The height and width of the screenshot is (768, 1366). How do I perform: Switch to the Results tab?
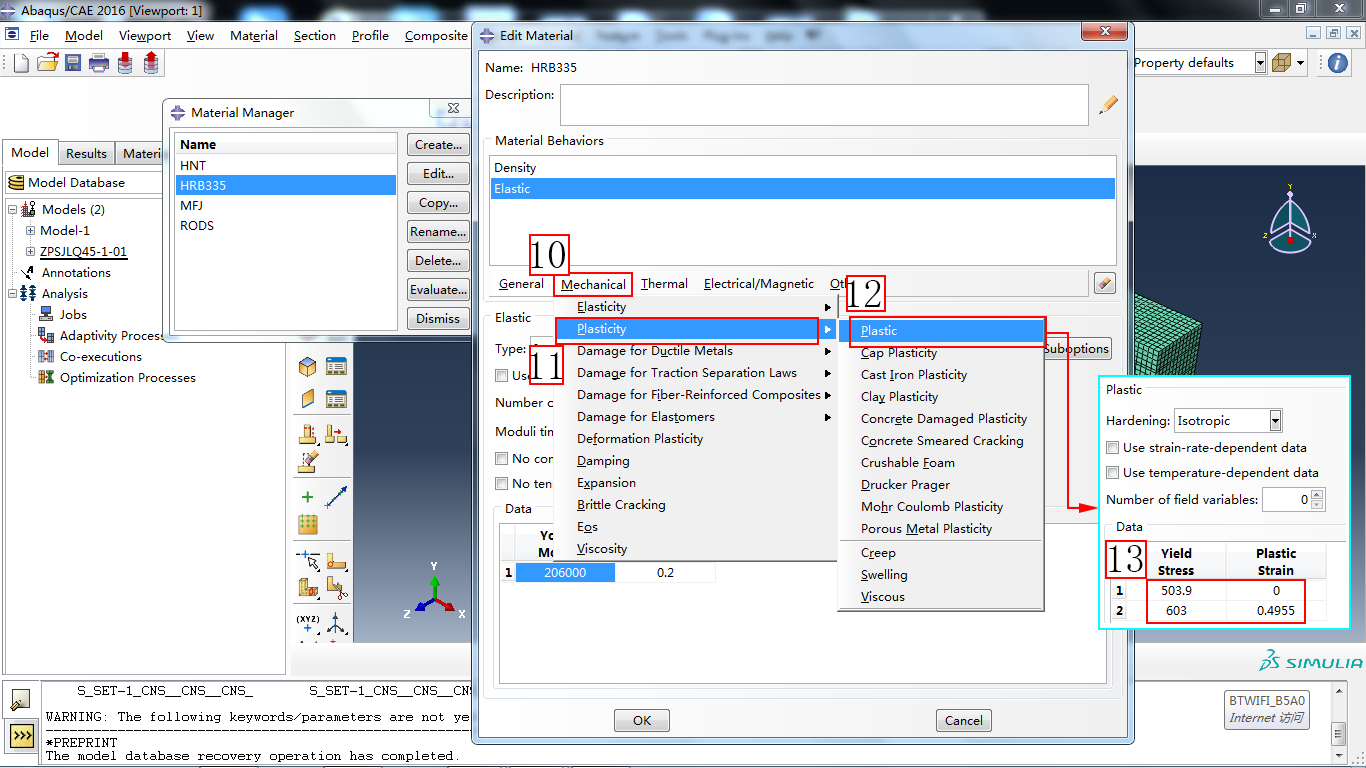click(86, 153)
